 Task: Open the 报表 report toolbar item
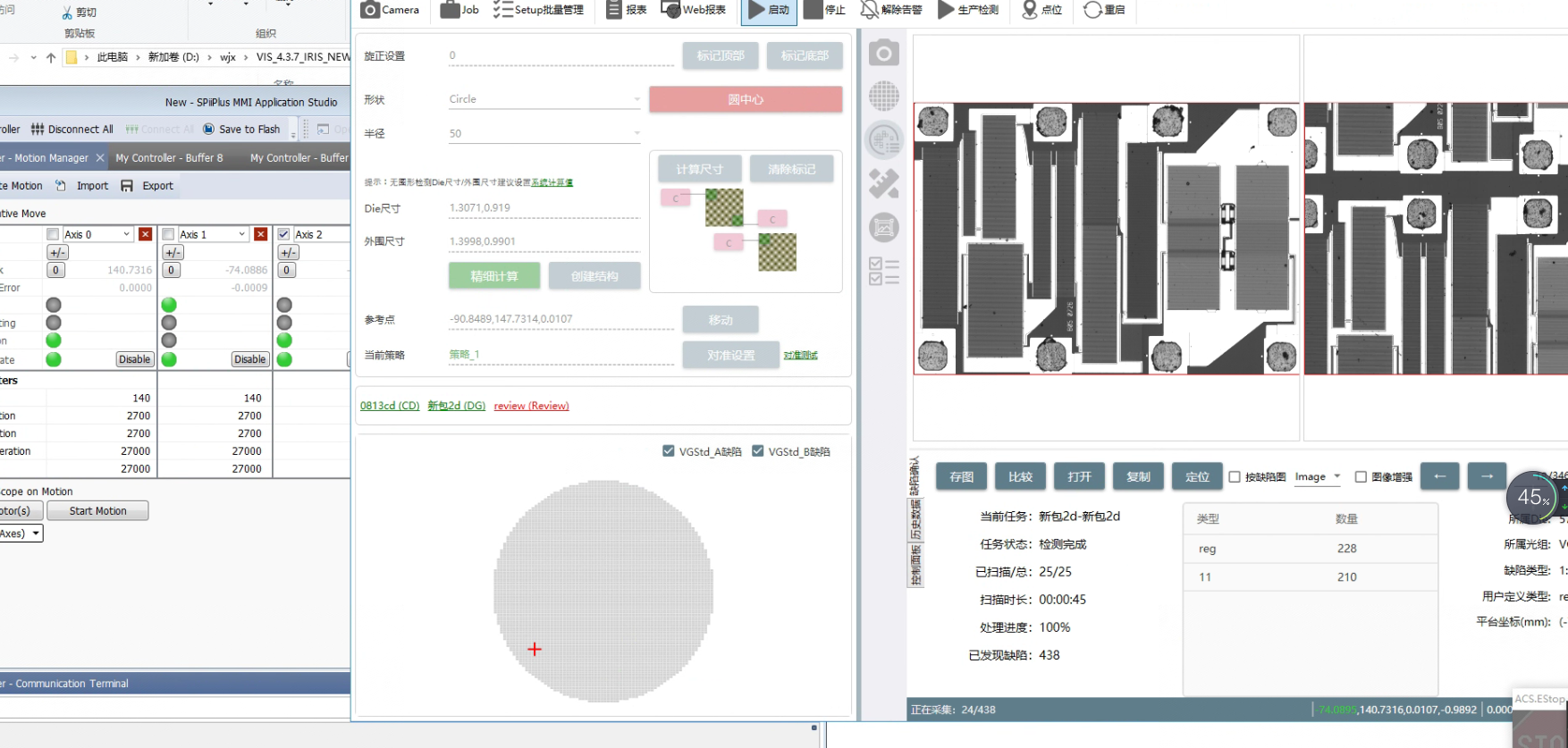(626, 10)
